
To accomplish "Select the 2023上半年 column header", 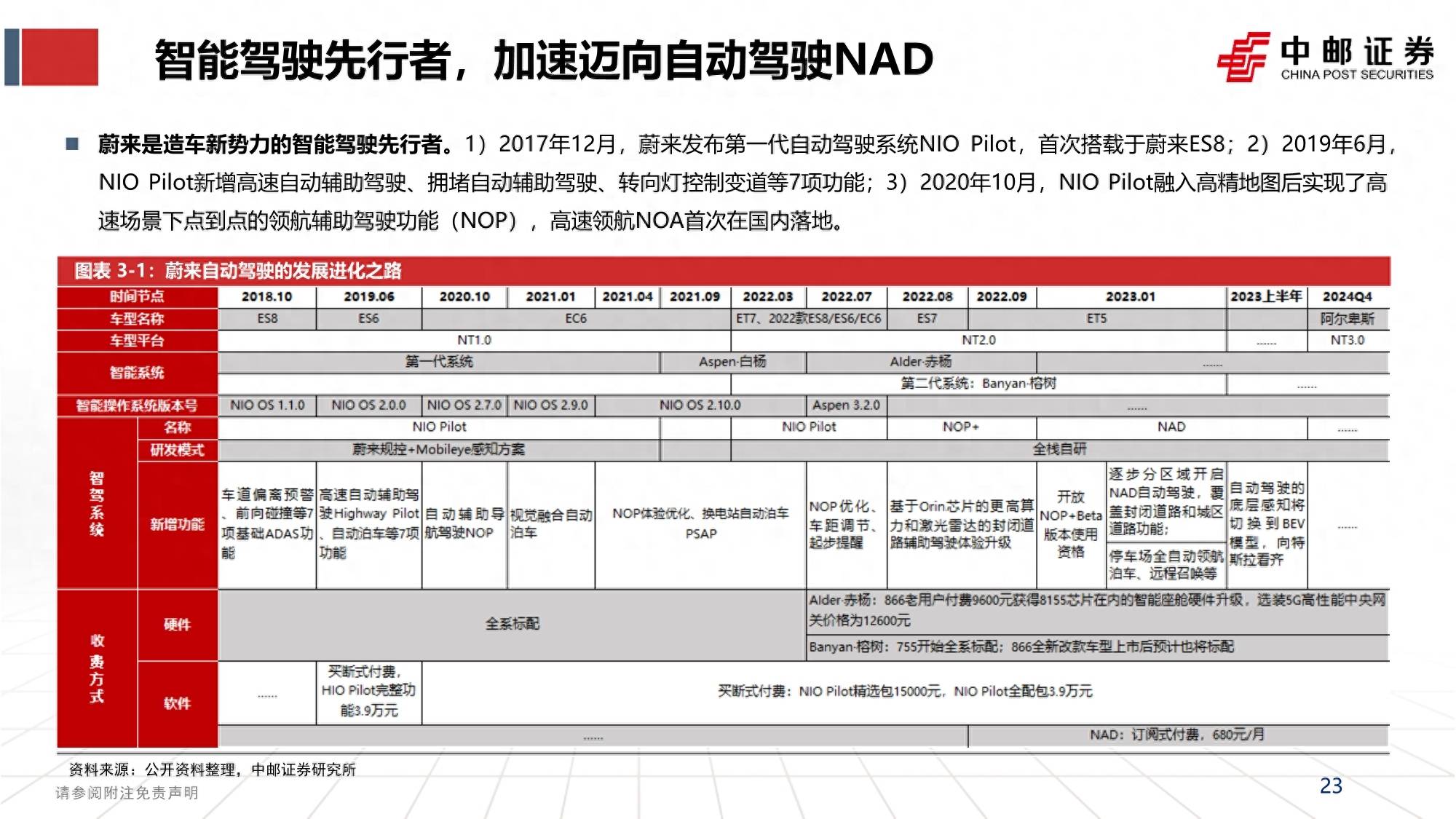I will pos(1266,296).
